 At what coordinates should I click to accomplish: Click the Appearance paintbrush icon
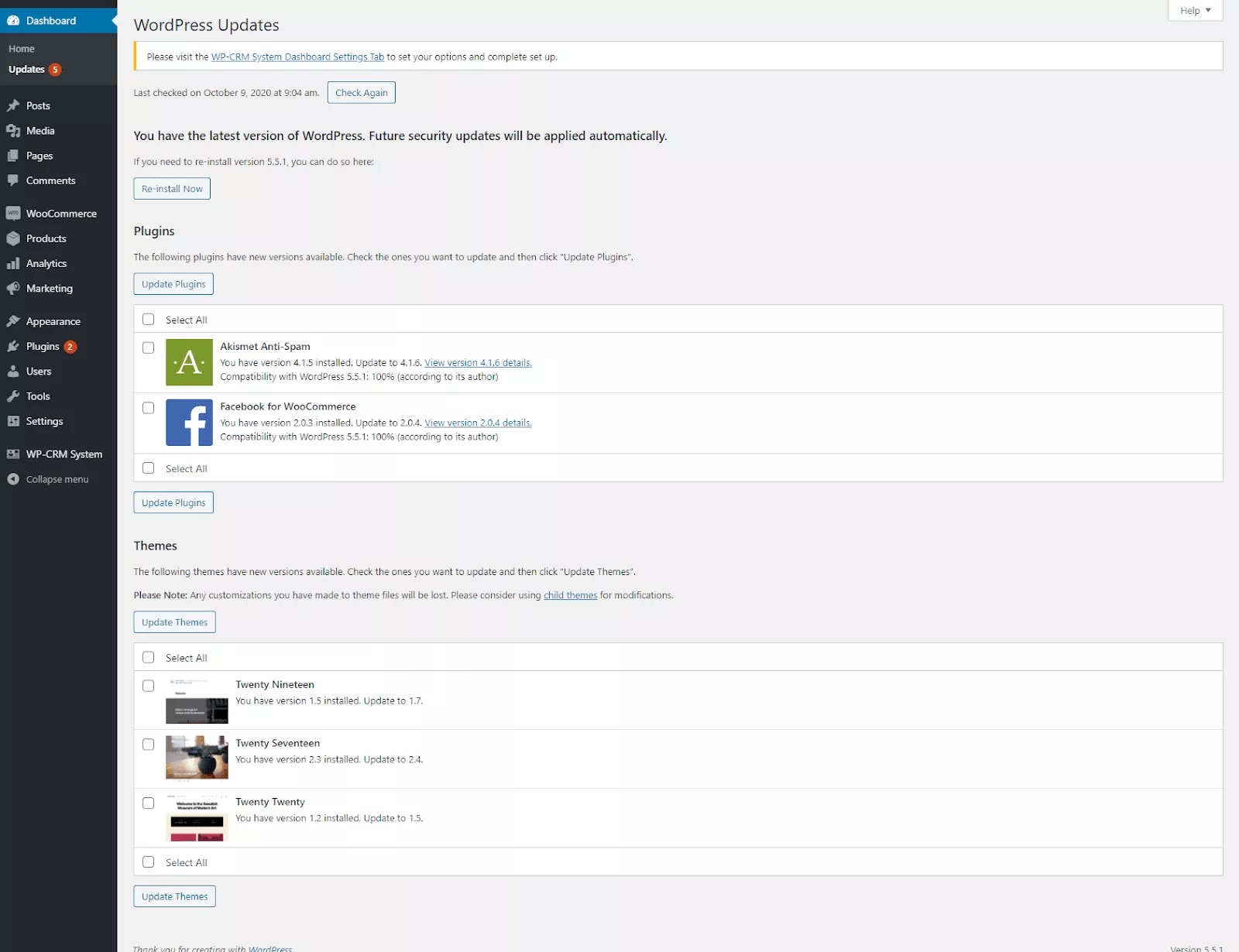pos(13,321)
